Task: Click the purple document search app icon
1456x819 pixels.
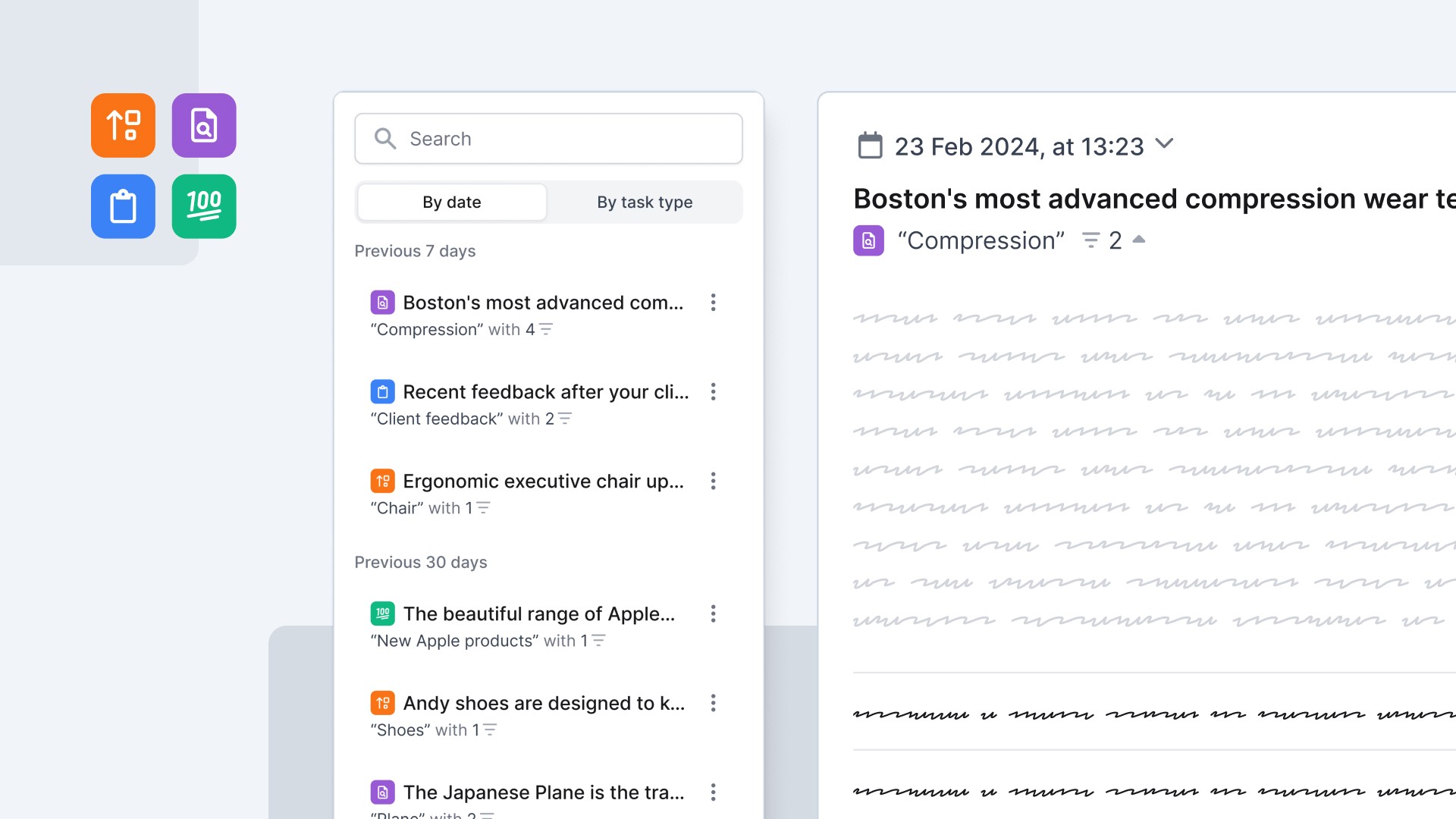Action: [203, 125]
